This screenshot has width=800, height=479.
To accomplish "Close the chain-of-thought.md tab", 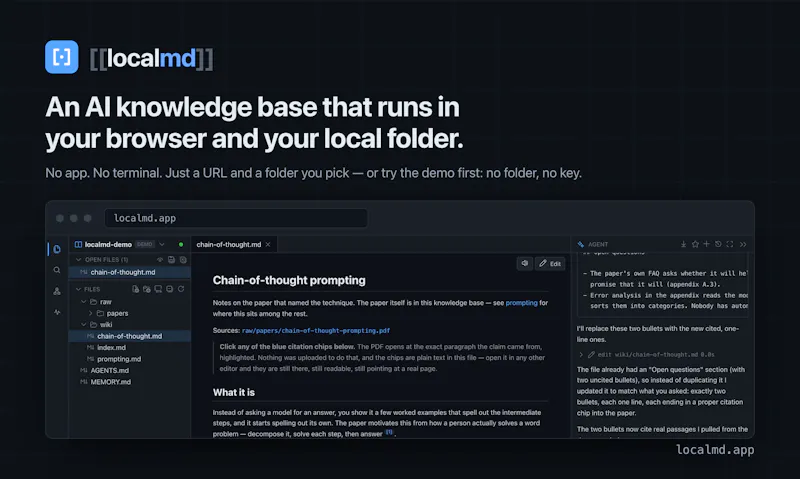I will pyautogui.click(x=268, y=244).
